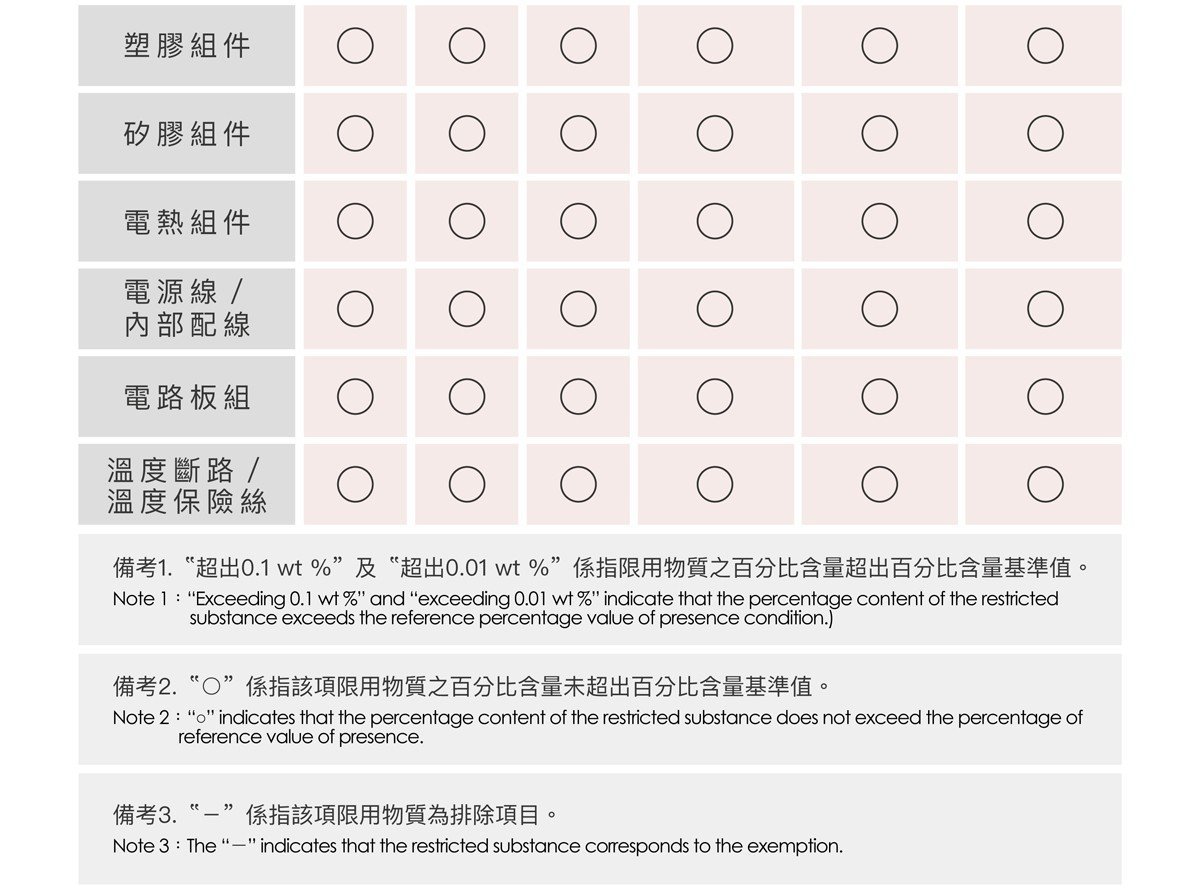Click the last circle in the 電熱組件 row

(1044, 222)
